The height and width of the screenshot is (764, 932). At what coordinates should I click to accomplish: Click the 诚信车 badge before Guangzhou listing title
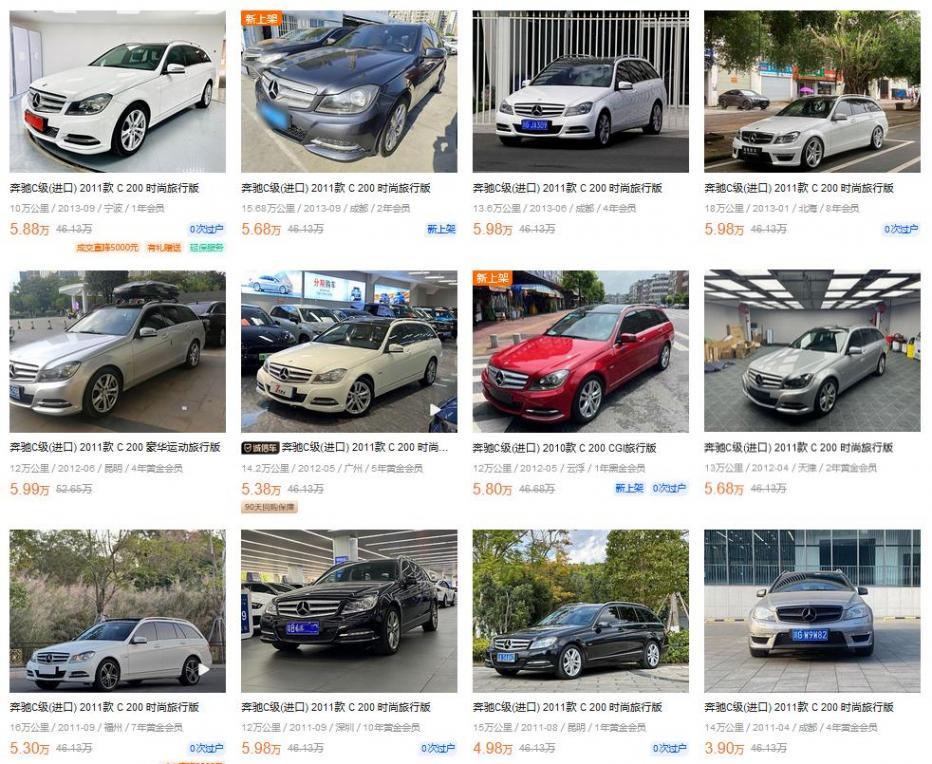click(x=260, y=448)
